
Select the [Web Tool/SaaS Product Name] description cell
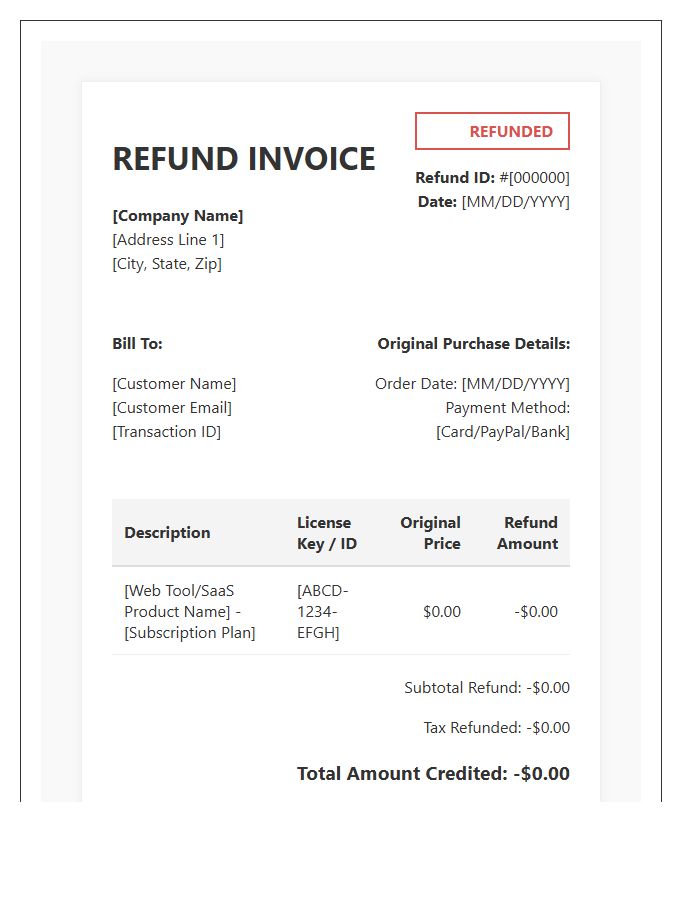(190, 612)
